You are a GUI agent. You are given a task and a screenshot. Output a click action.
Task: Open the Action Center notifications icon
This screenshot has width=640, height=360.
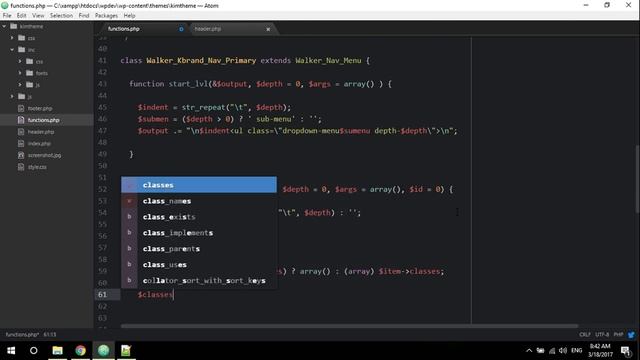625,351
